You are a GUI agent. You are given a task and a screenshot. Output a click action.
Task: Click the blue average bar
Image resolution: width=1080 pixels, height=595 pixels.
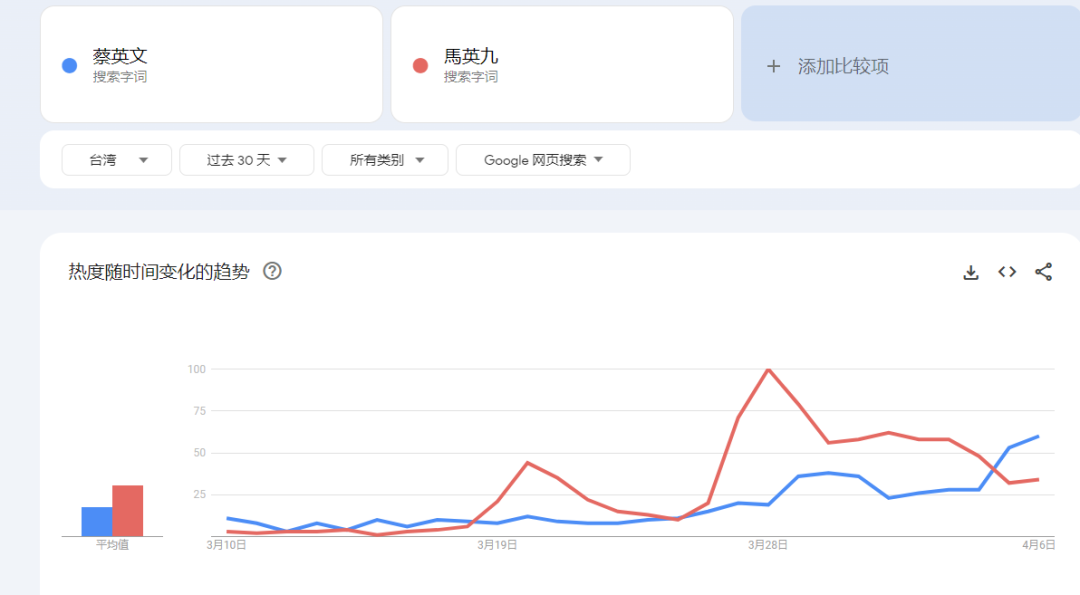coord(97,521)
